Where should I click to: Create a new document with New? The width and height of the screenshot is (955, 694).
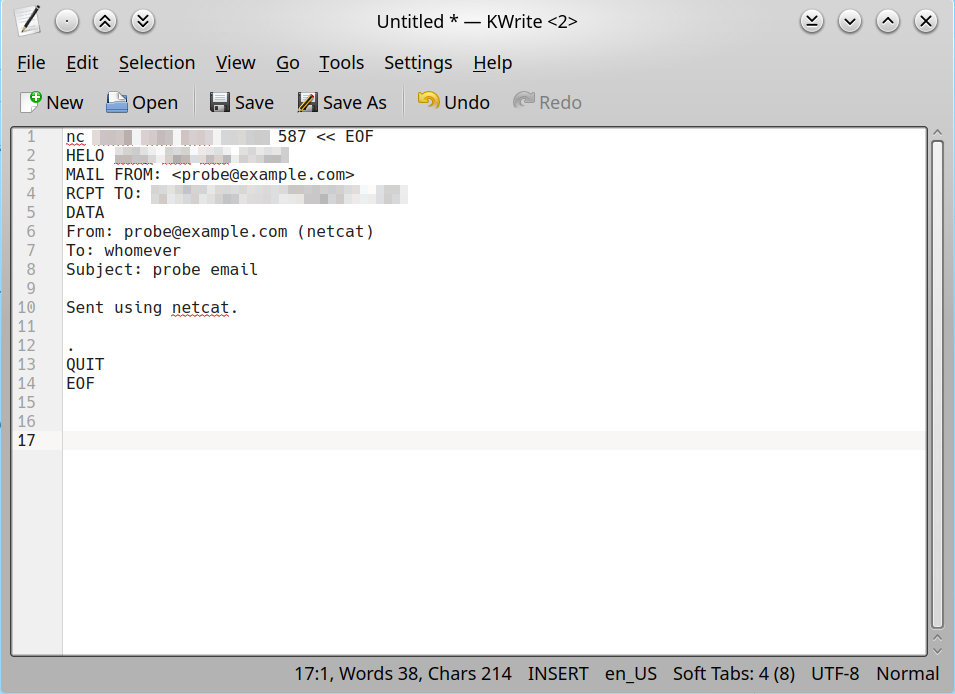tap(52, 102)
